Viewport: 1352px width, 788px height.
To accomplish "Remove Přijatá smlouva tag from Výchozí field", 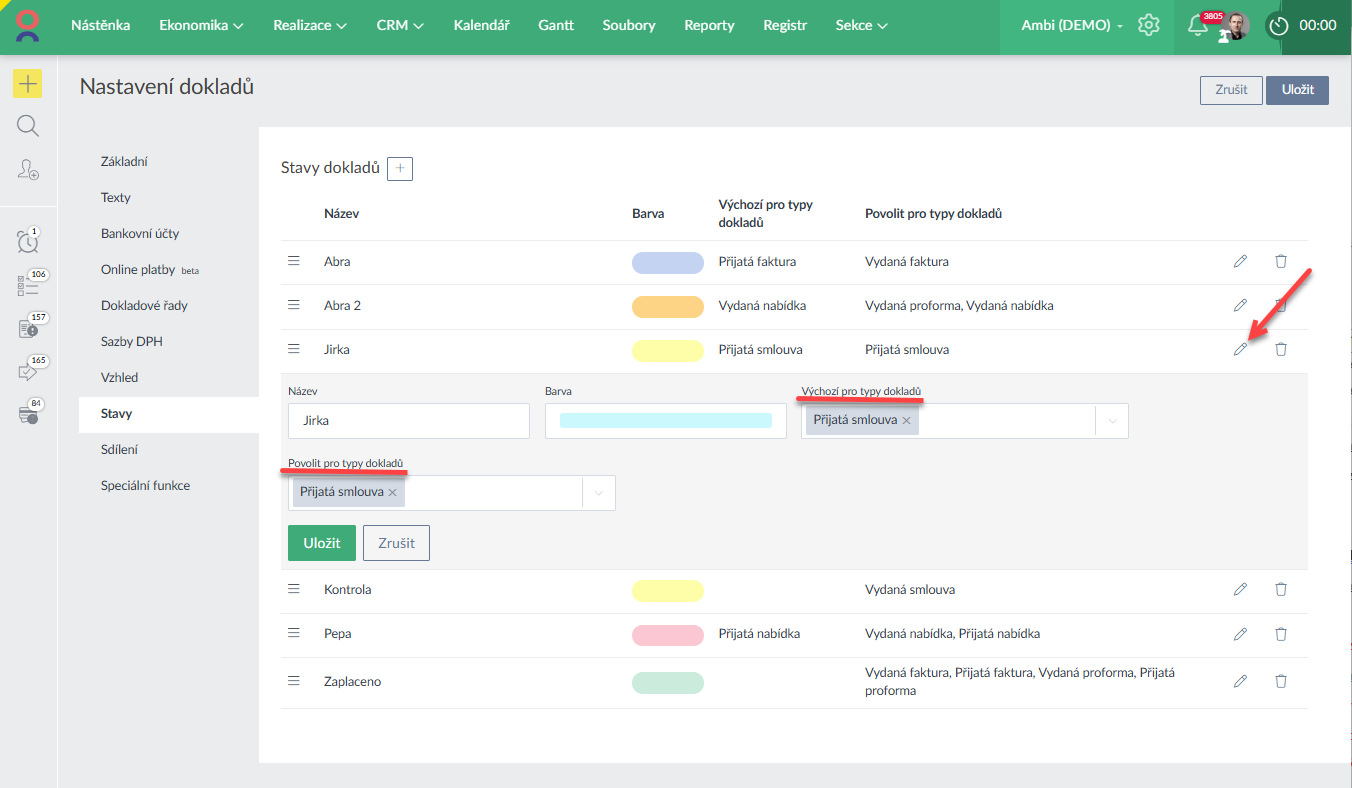I will (x=906, y=421).
